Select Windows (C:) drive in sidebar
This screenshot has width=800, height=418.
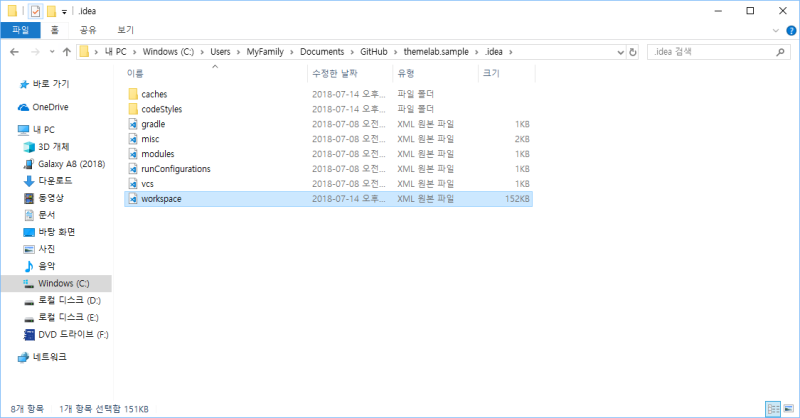pos(56,283)
